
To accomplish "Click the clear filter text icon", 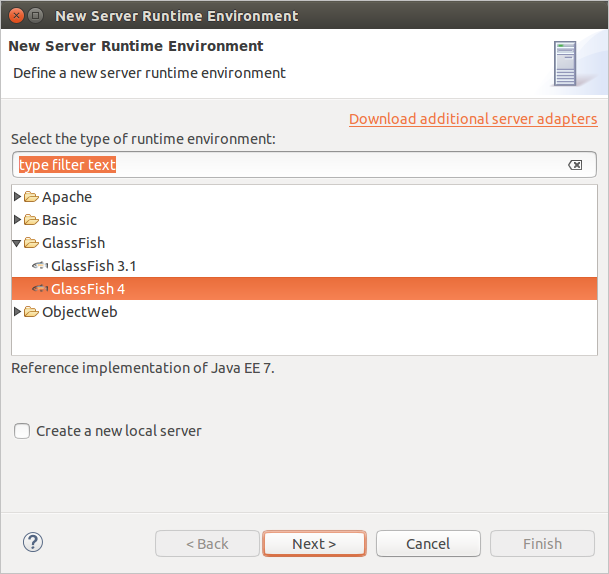I will point(575,165).
